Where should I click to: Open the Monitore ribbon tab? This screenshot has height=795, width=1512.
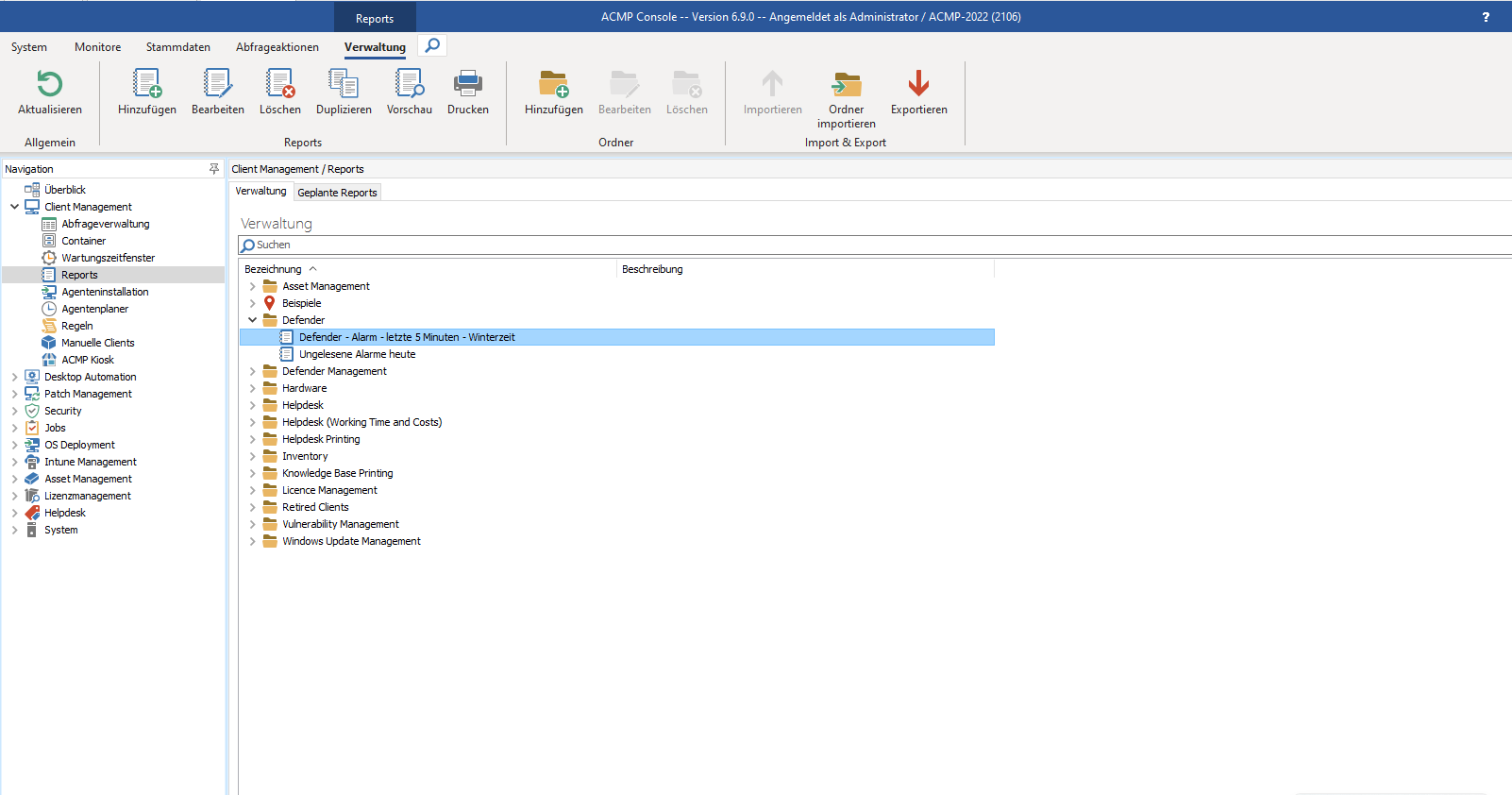[98, 47]
